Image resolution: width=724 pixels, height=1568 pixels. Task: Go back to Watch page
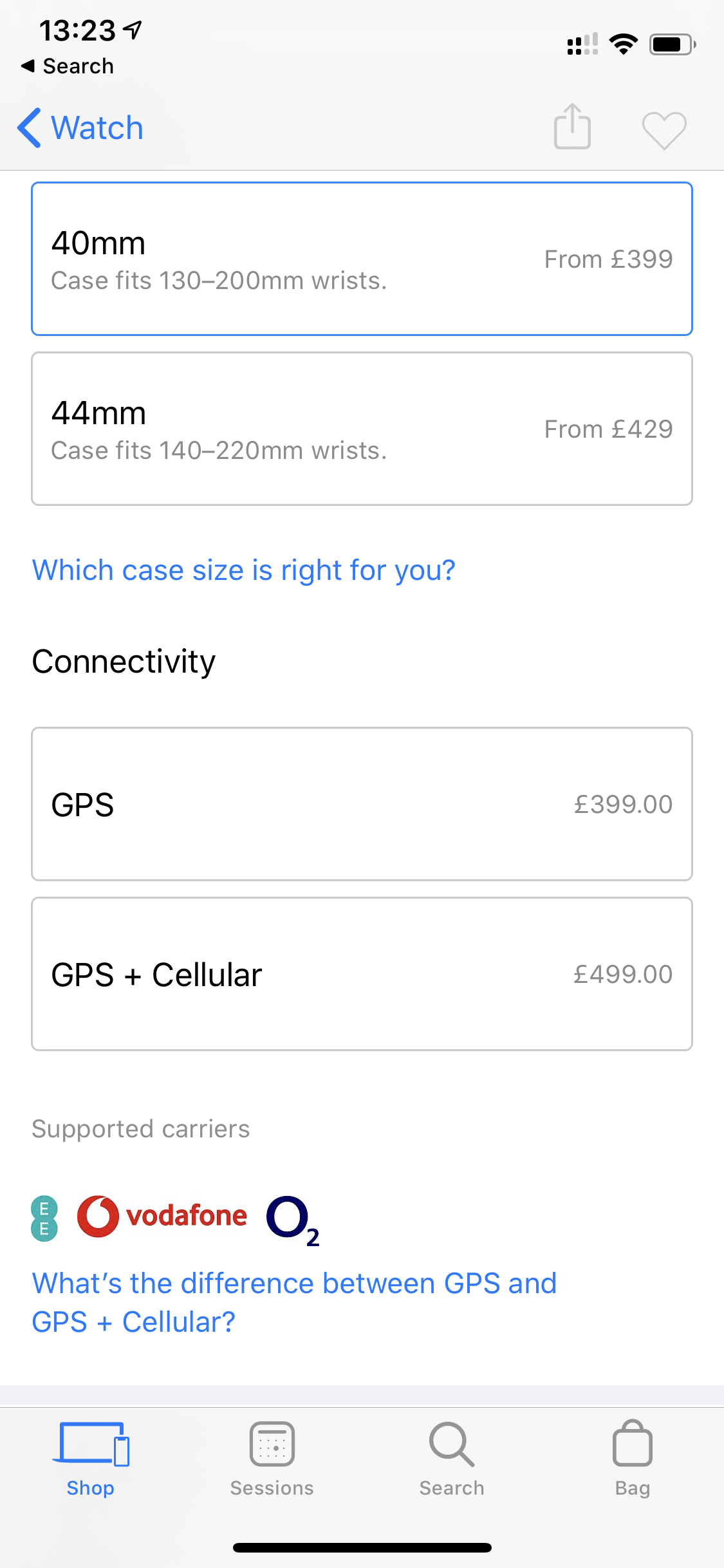pos(97,128)
